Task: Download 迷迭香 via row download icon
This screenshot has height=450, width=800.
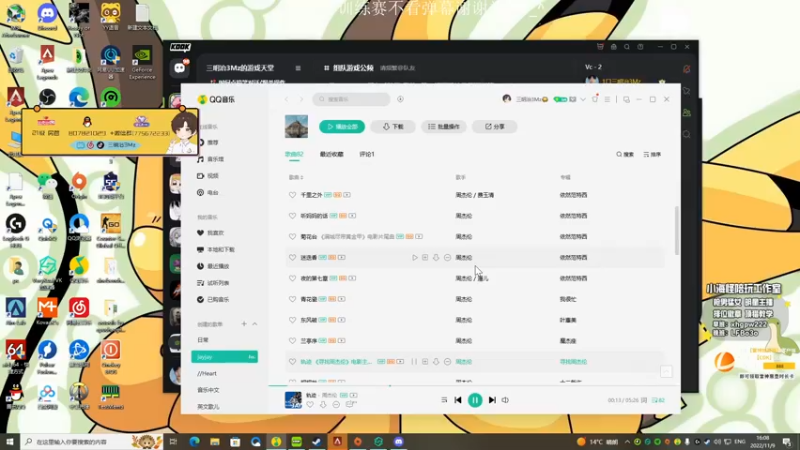Action: click(x=436, y=258)
